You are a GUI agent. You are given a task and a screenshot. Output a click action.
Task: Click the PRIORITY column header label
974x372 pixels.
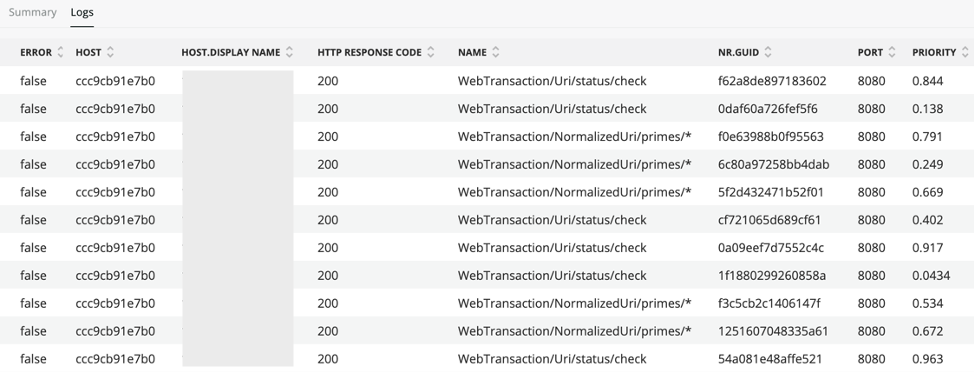pyautogui.click(x=934, y=53)
